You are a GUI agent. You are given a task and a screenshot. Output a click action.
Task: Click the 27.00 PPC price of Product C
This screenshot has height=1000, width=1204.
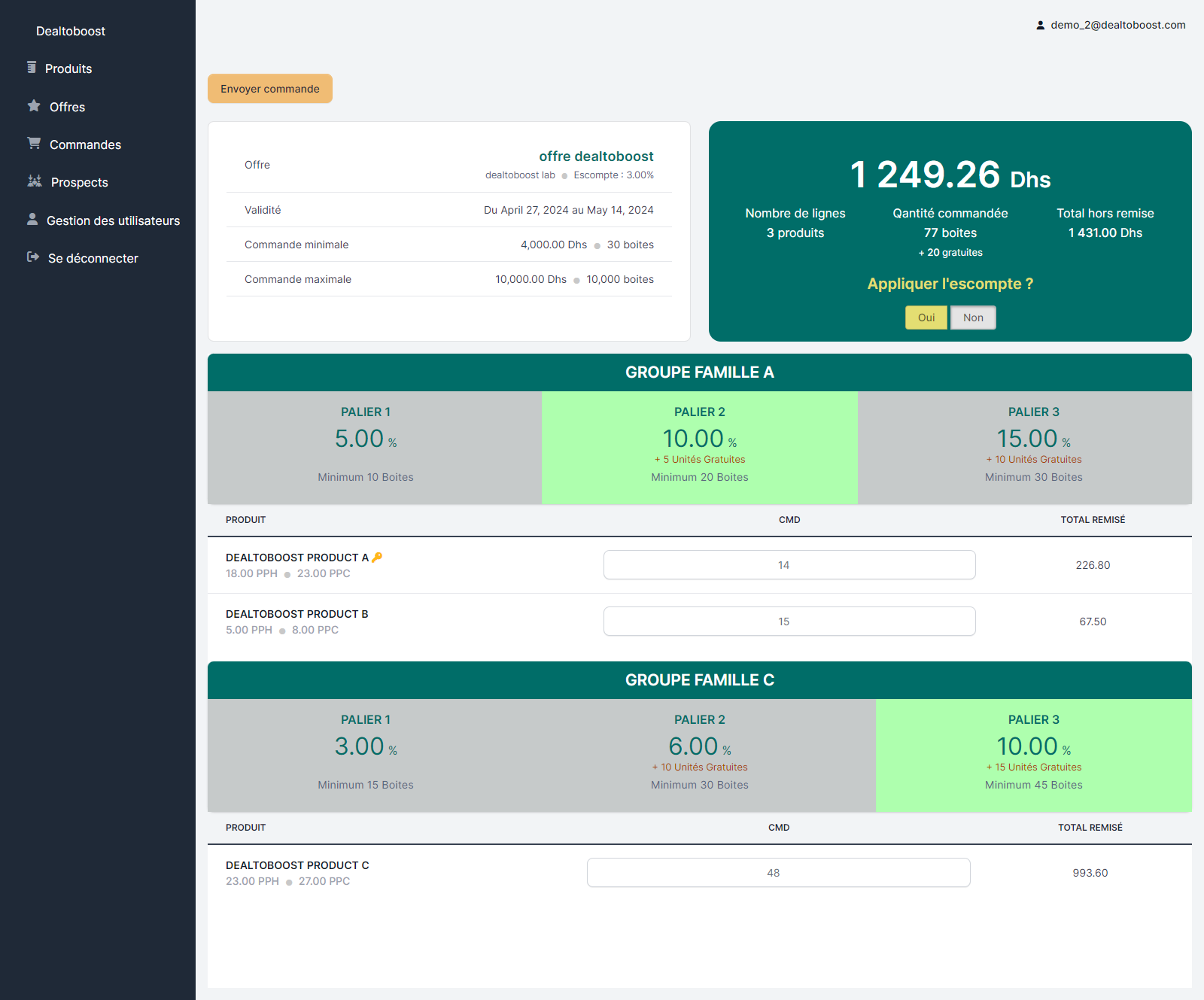click(324, 881)
